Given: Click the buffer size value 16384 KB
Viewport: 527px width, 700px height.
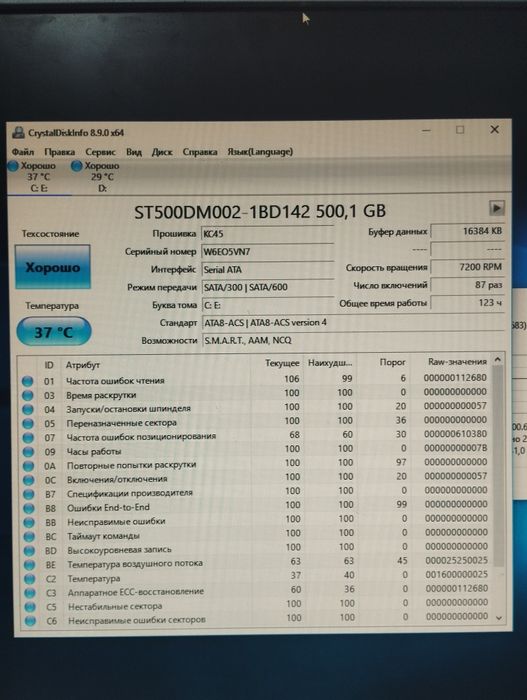Looking at the screenshot, I should coord(467,231).
